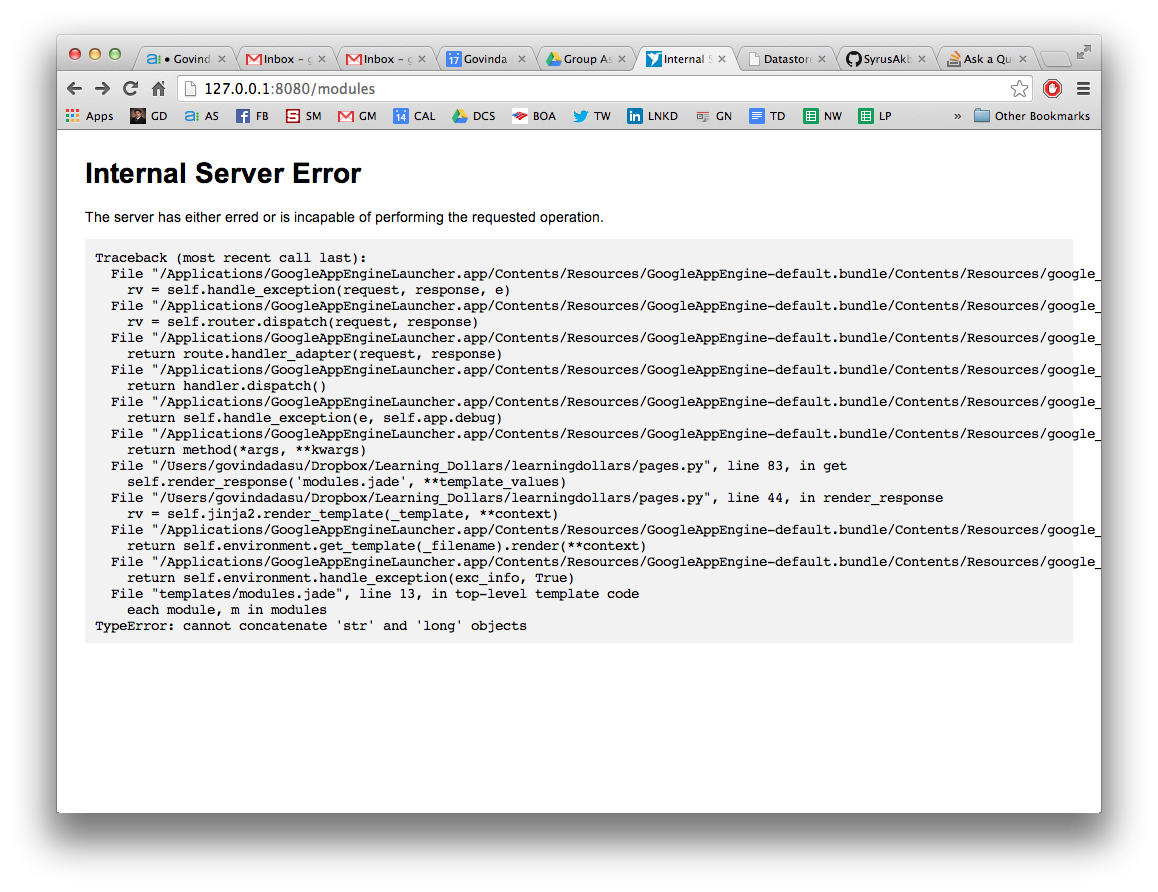Bookmark this page with the star icon
This screenshot has width=1158, height=892.
pyautogui.click(x=1019, y=89)
